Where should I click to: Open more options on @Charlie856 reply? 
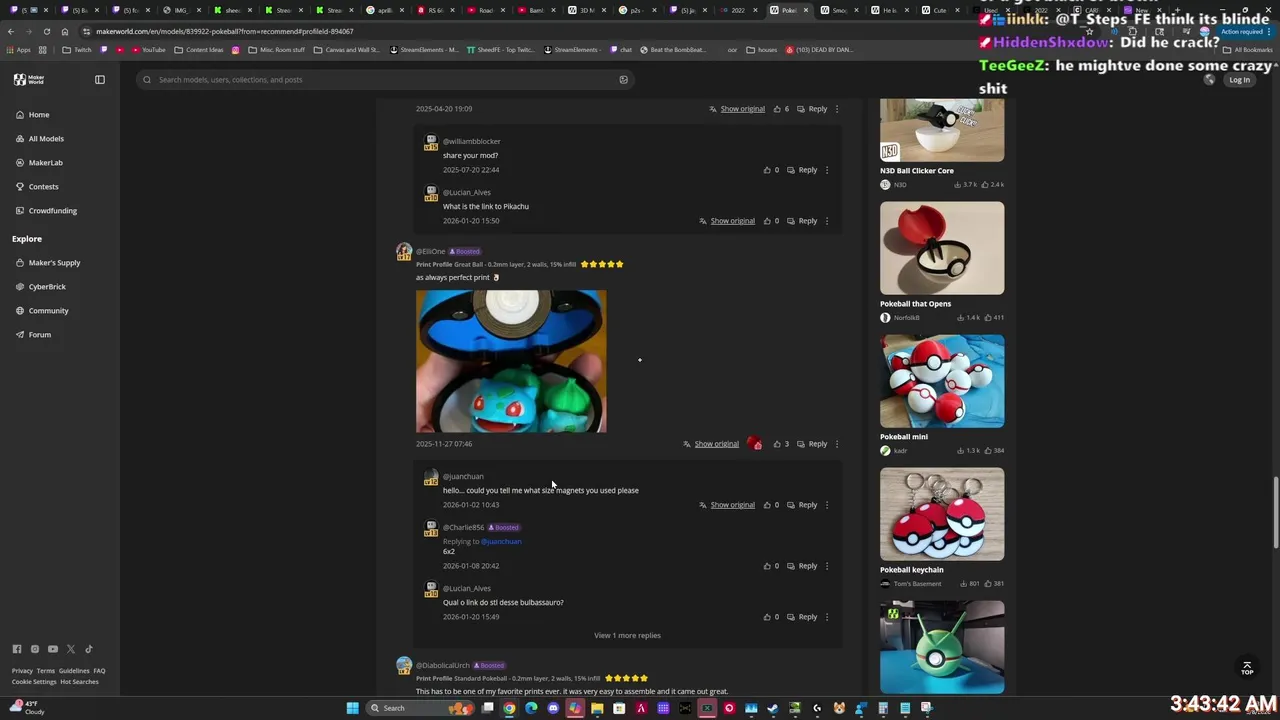pyautogui.click(x=827, y=566)
